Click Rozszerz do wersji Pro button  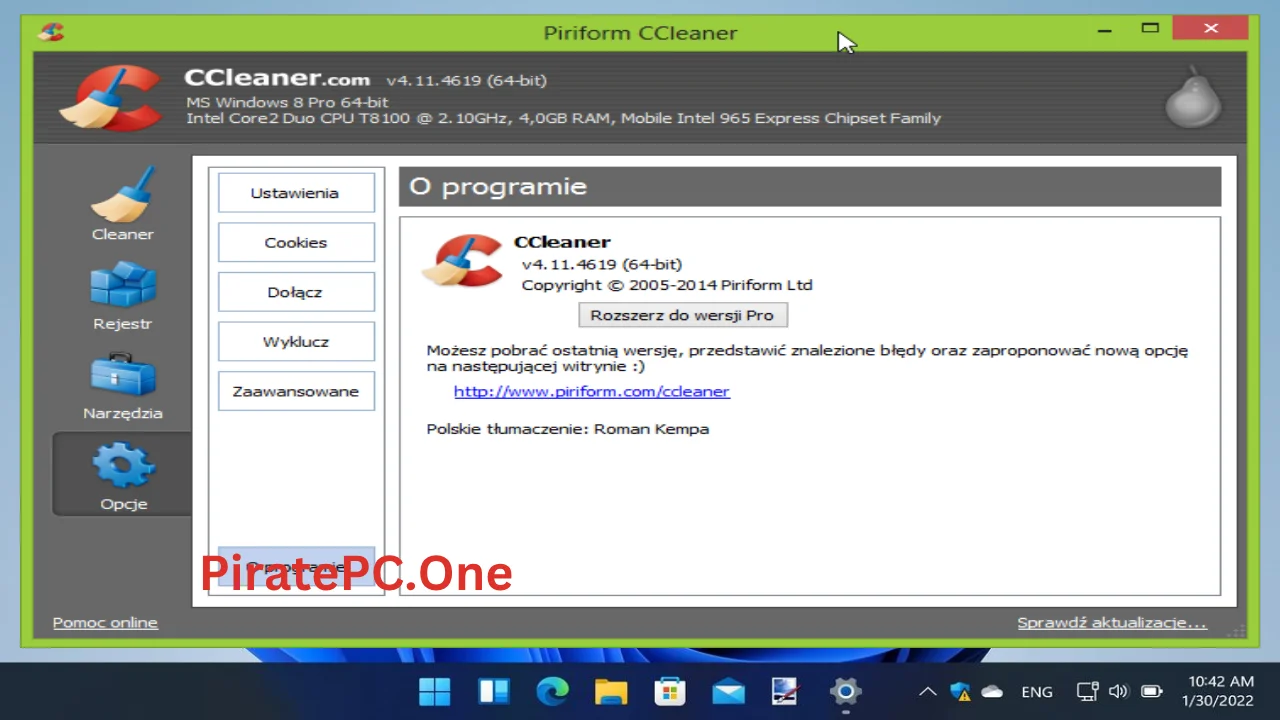[682, 315]
